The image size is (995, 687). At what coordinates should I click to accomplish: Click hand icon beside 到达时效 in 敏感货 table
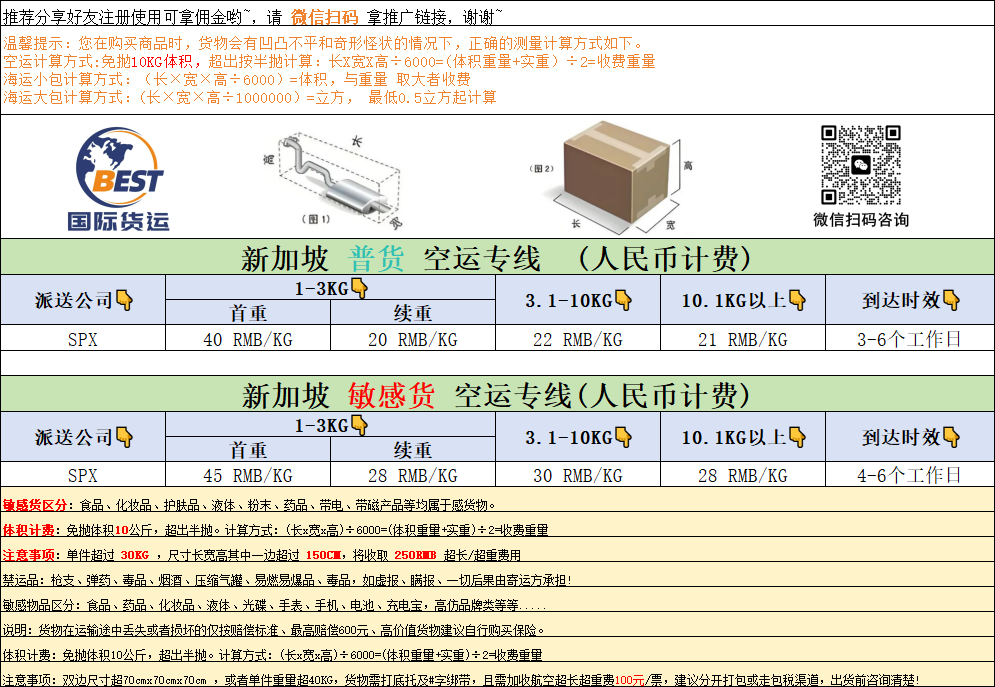[x=950, y=437]
